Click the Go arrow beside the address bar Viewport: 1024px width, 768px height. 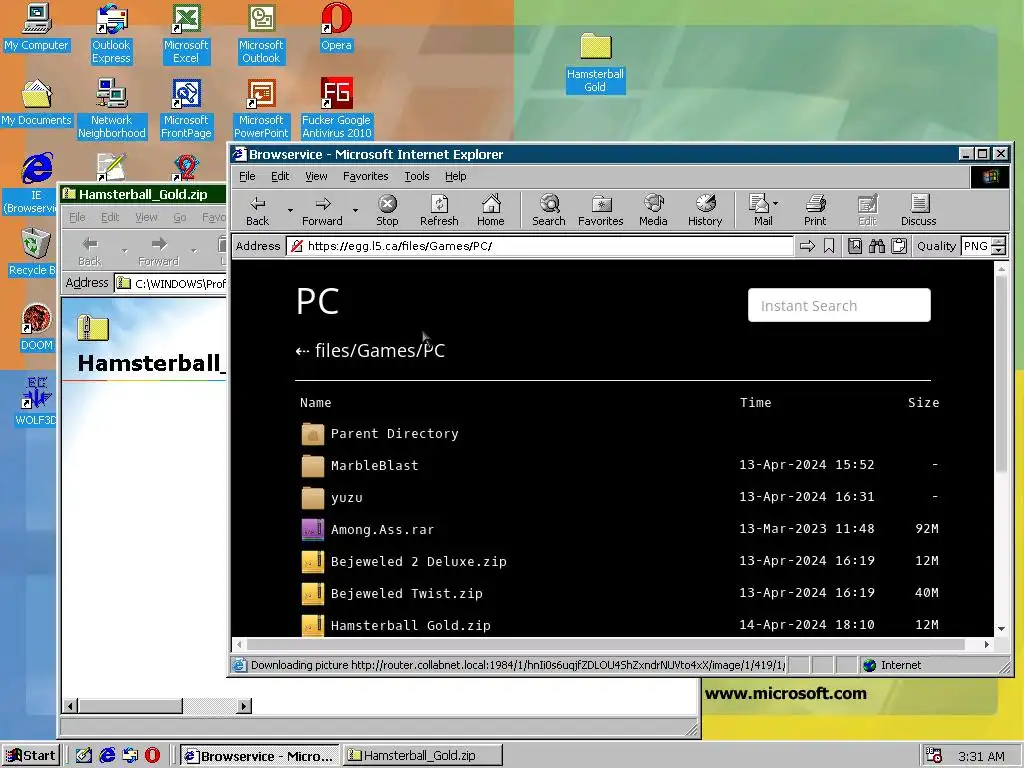(807, 246)
